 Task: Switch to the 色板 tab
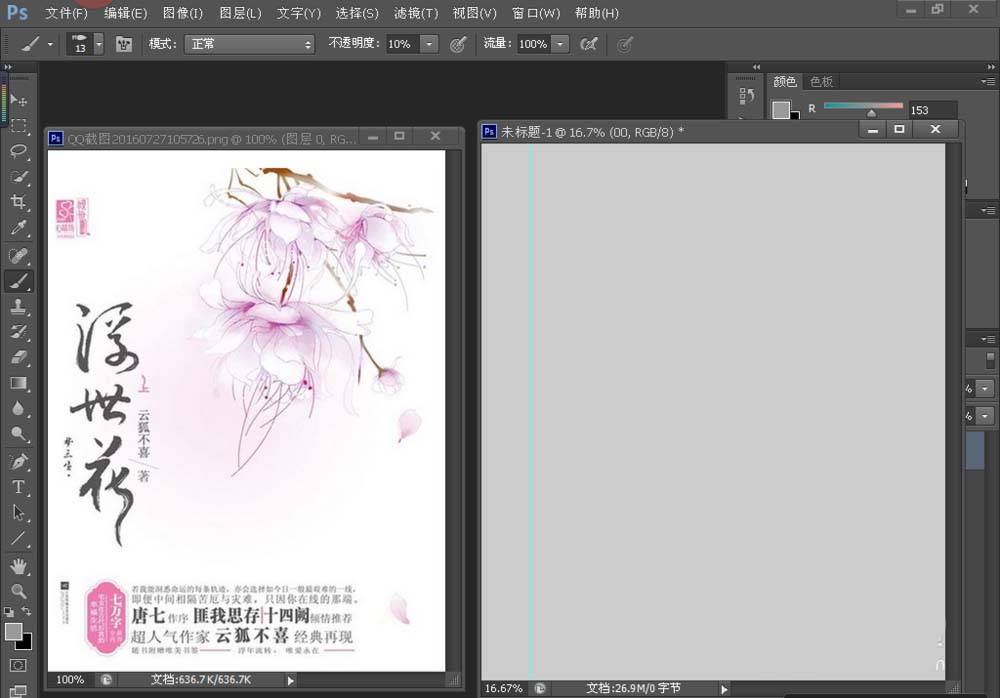coord(821,82)
